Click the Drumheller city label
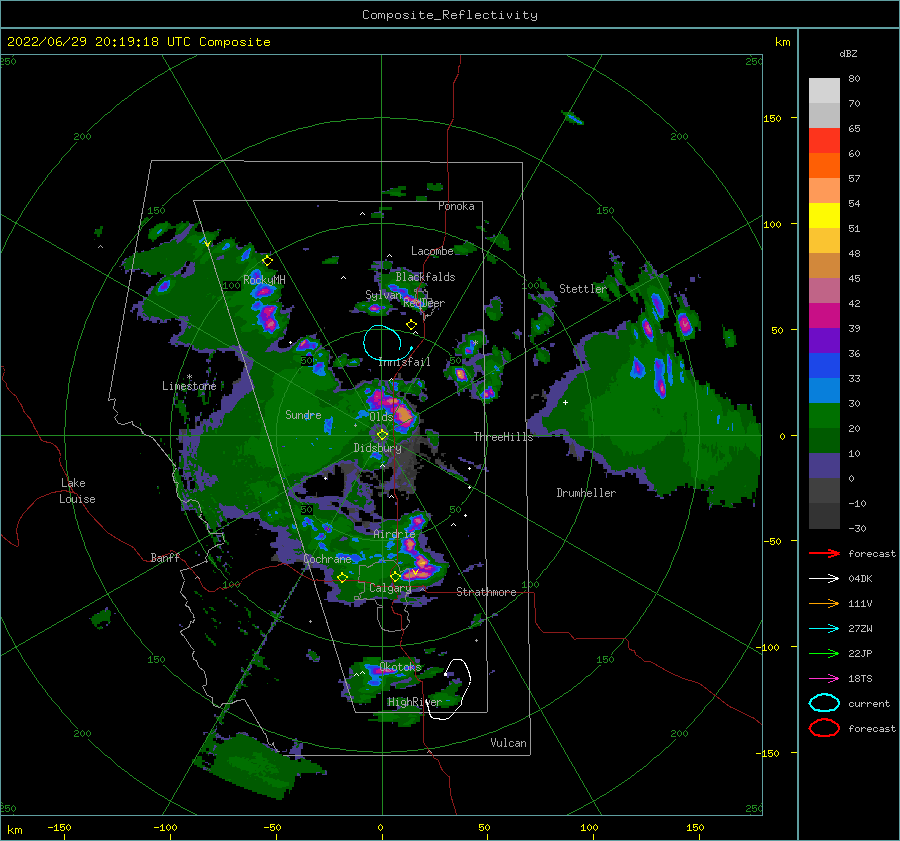The height and width of the screenshot is (841, 900). [586, 493]
